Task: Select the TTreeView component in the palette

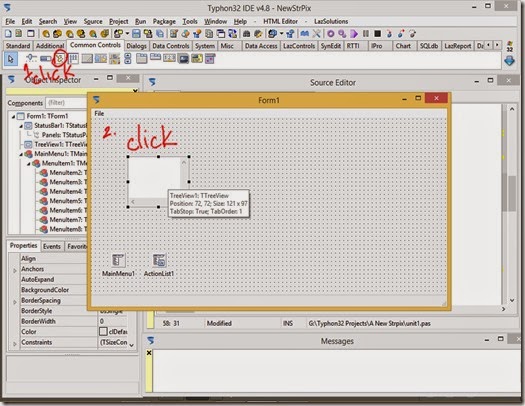Action: coord(60,59)
